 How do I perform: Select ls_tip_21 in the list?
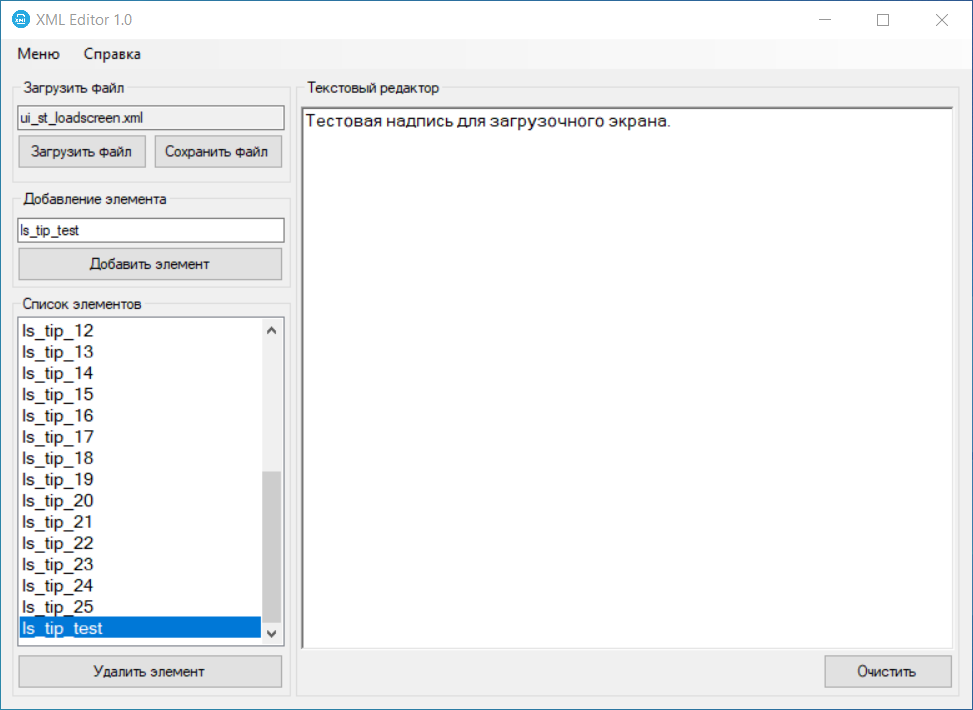[140, 522]
